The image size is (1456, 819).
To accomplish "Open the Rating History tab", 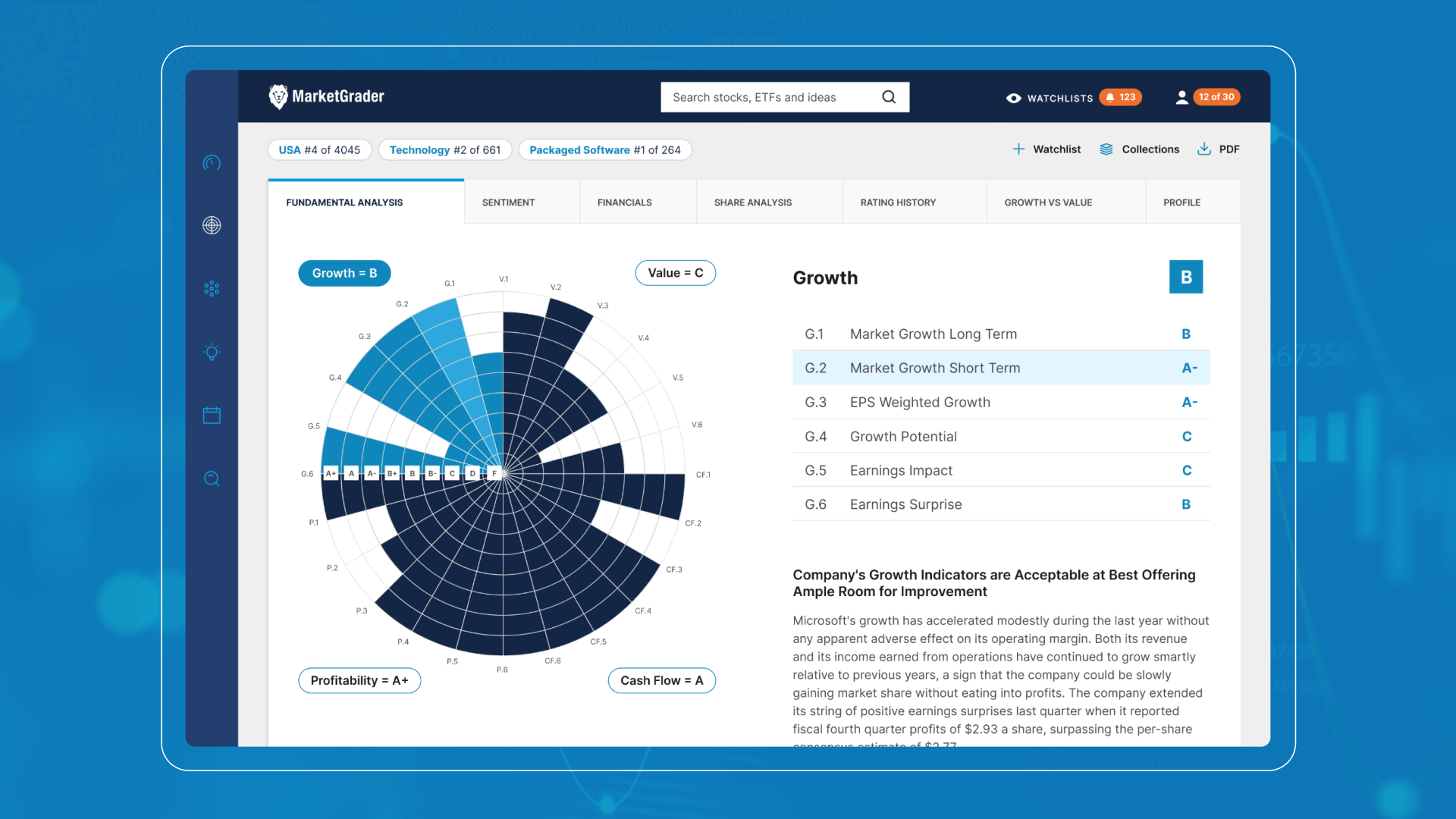I will tap(898, 202).
